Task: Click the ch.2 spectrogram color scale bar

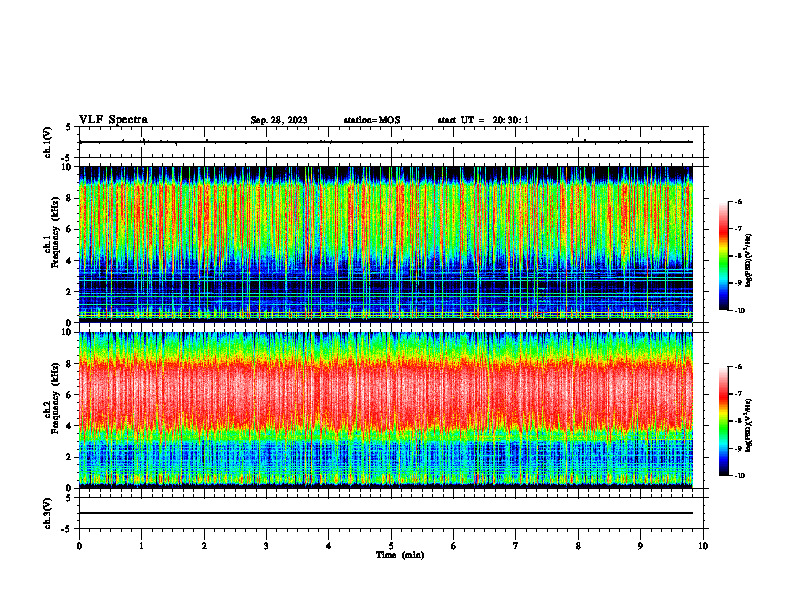Action: click(x=723, y=421)
